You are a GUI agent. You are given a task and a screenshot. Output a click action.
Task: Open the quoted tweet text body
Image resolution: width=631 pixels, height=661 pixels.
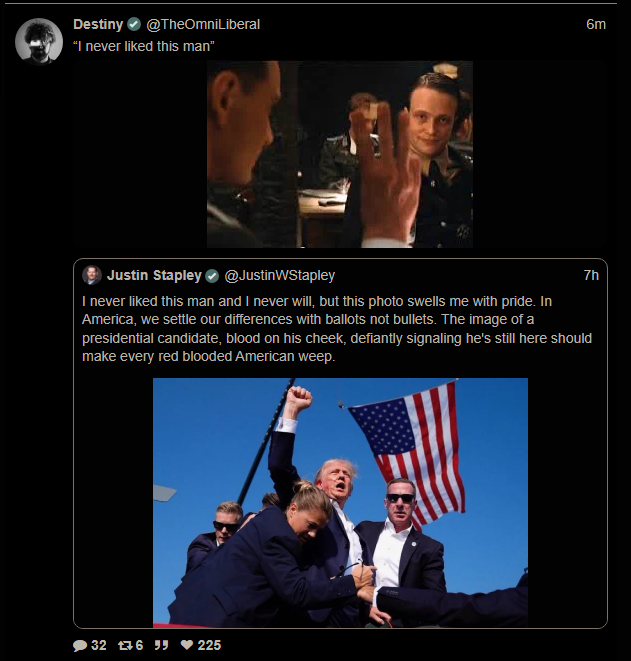click(x=337, y=329)
